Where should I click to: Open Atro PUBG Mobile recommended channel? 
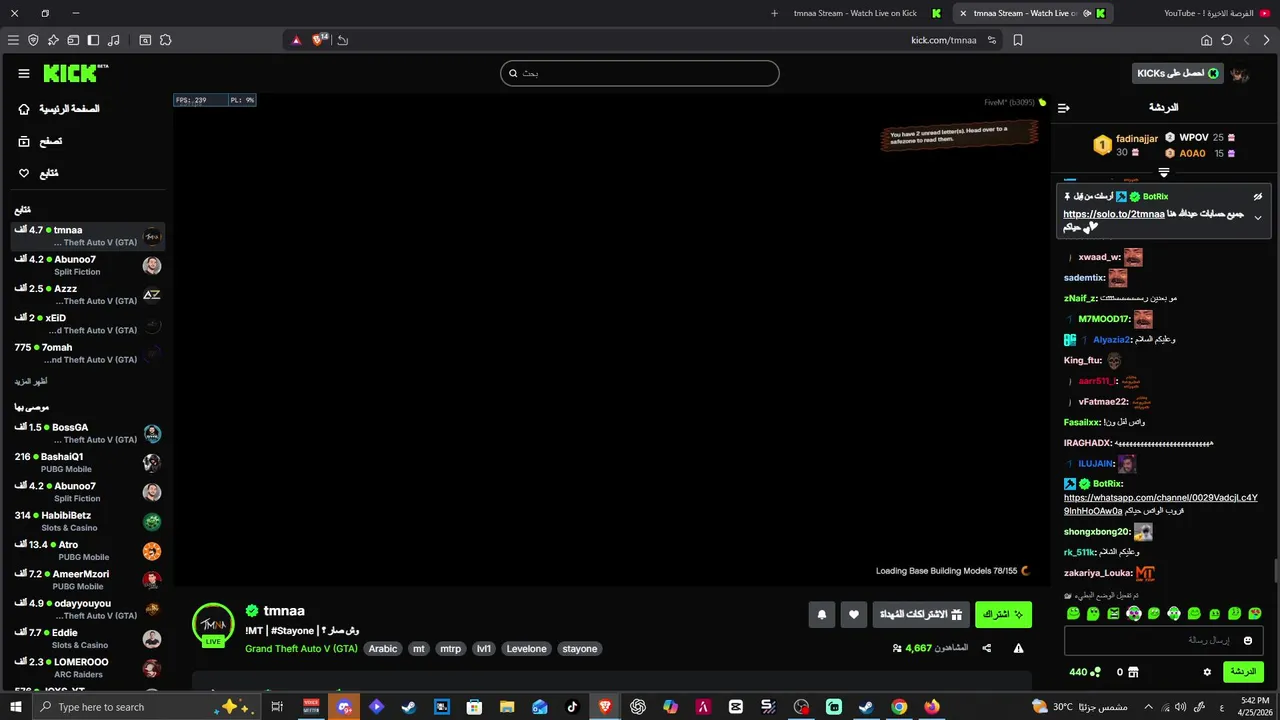88,551
